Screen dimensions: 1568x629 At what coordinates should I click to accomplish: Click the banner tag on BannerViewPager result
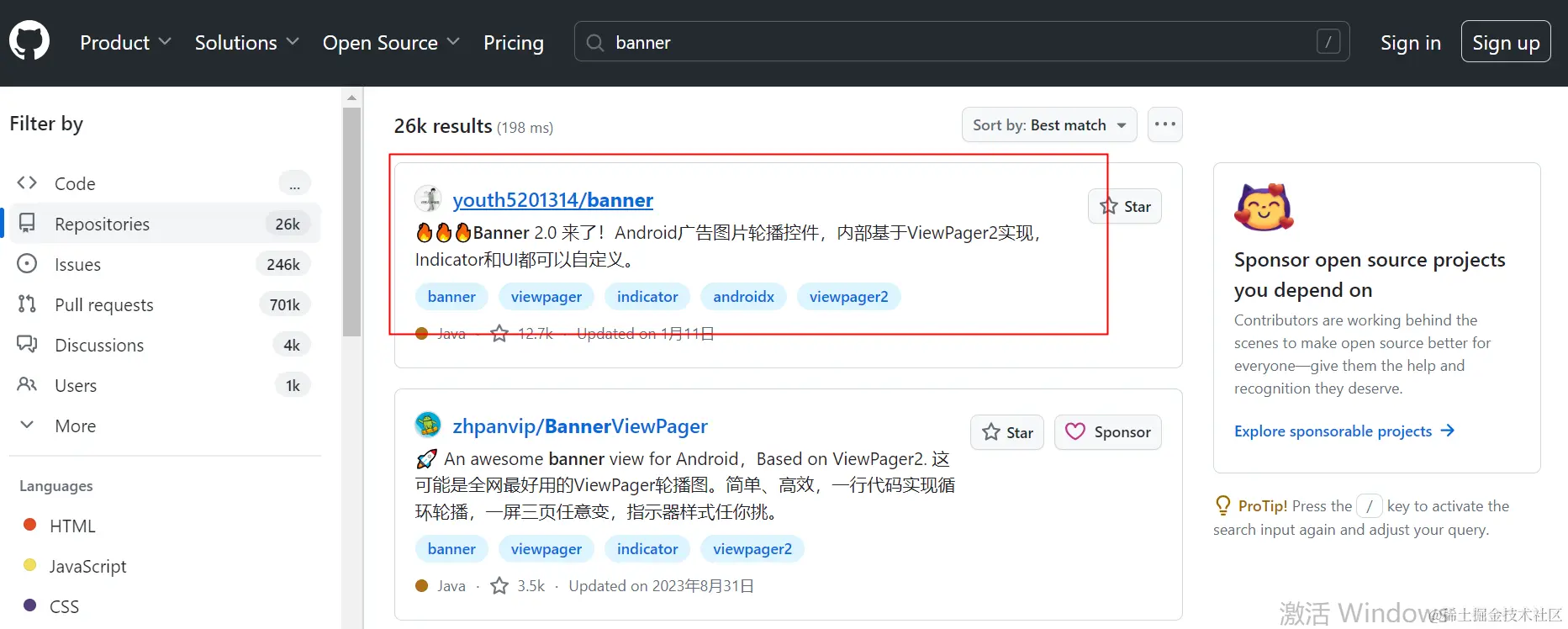coord(451,549)
